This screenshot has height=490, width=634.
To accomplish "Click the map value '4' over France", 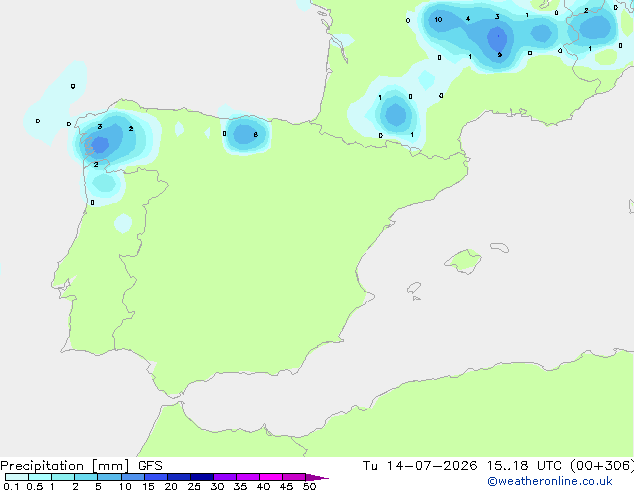I will coord(468,19).
